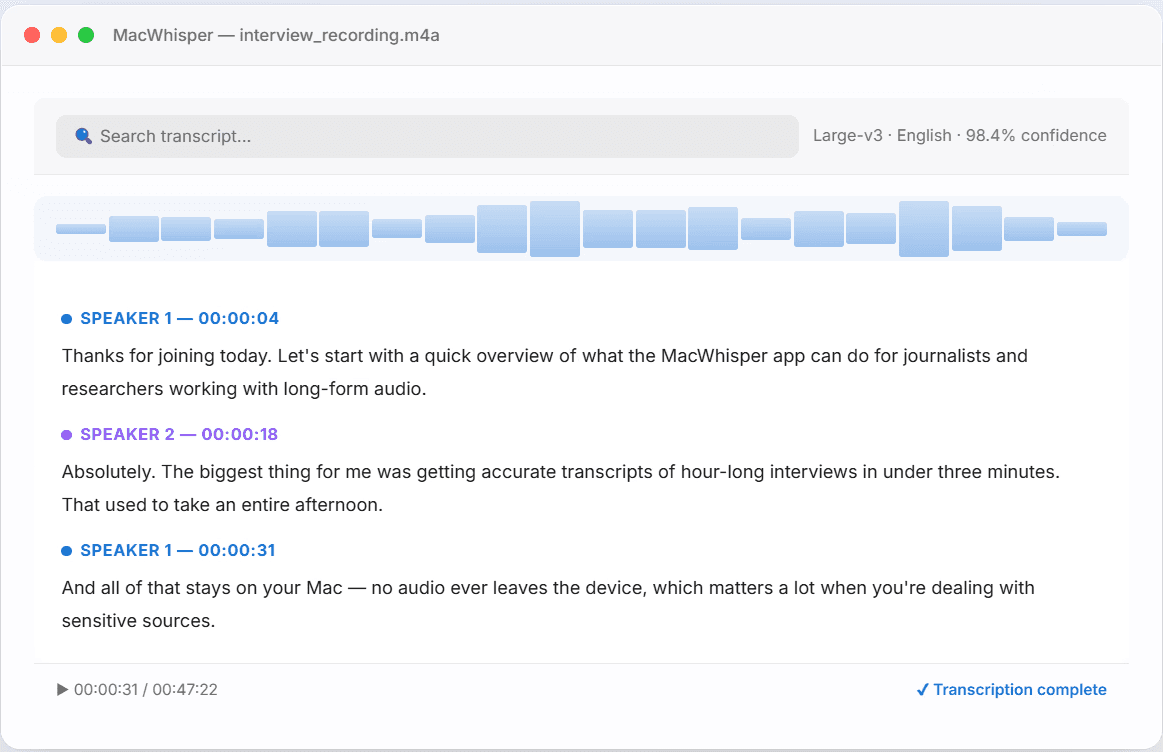
Task: Select the SPEAKER 1 — 00:00:04 label
Action: (x=179, y=318)
